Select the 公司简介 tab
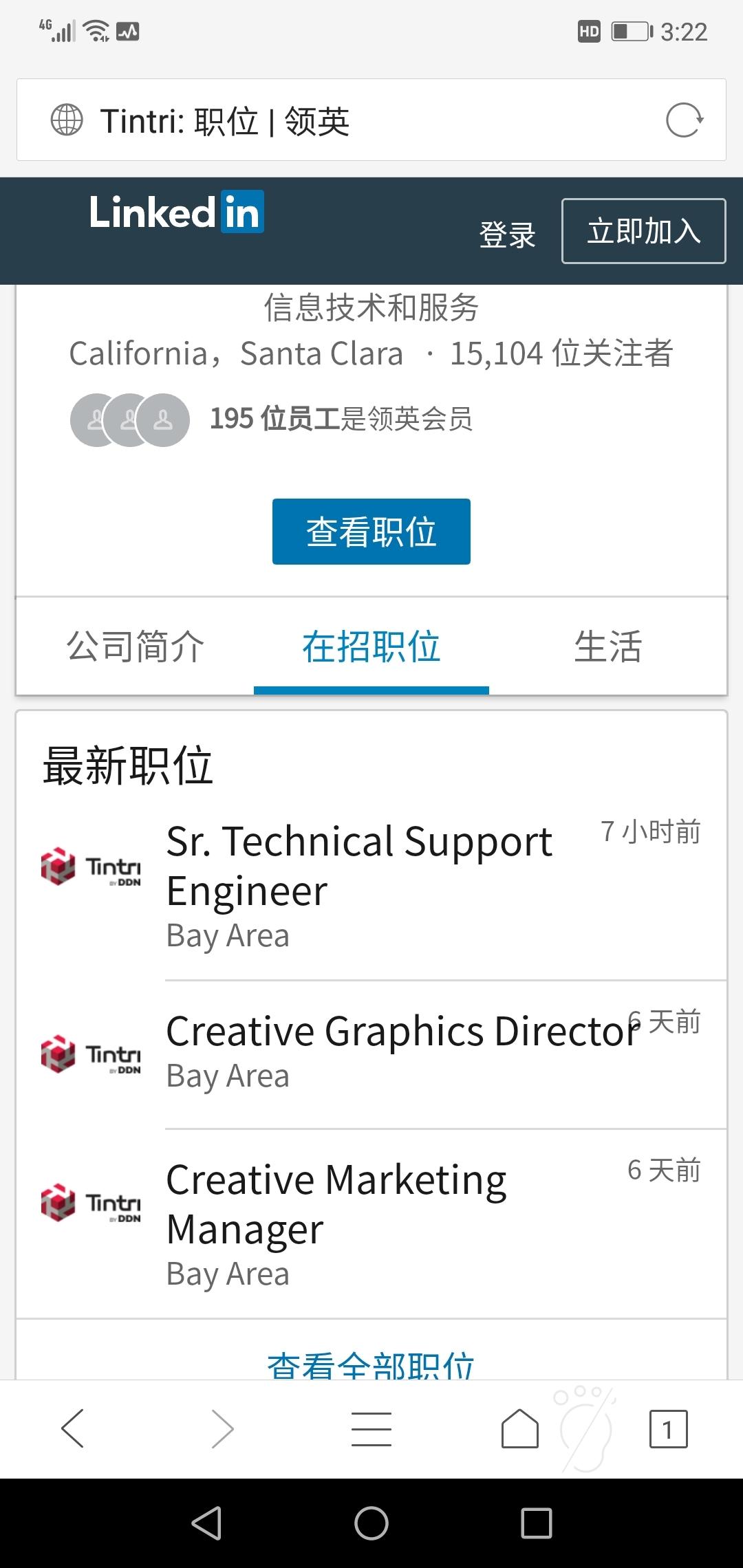 (x=136, y=646)
